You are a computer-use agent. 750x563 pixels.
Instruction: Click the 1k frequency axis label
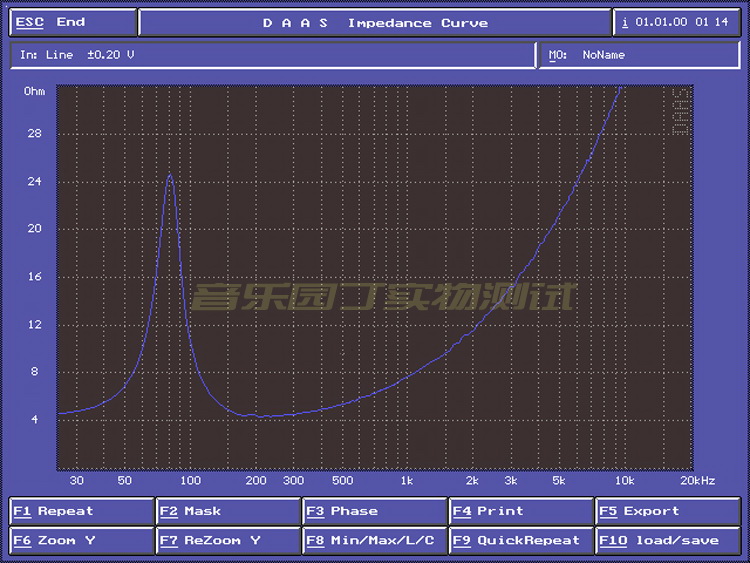pyautogui.click(x=407, y=481)
